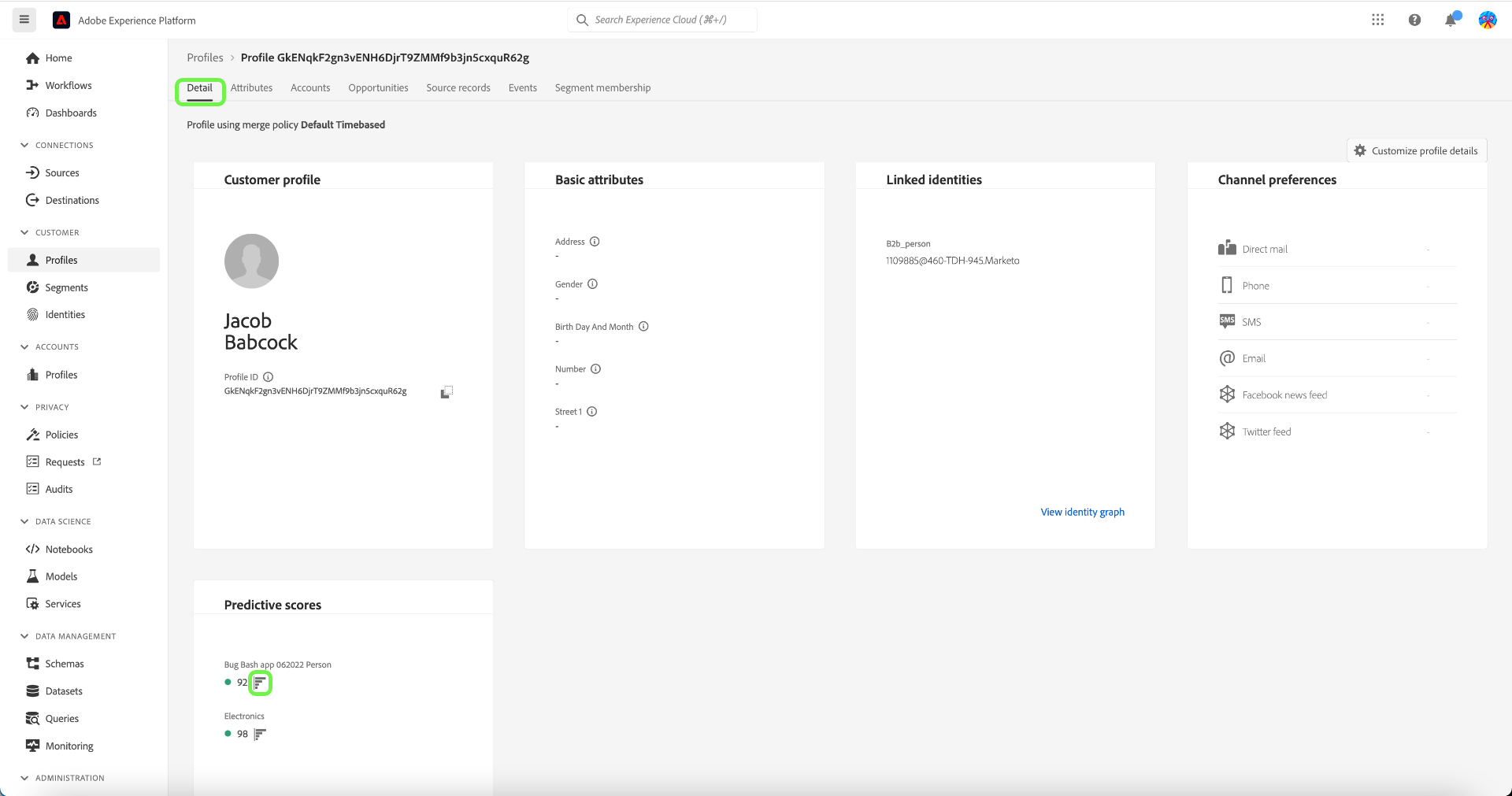Click the Adobe logo icon
Image resolution: width=1512 pixels, height=796 pixels.
coord(61,20)
